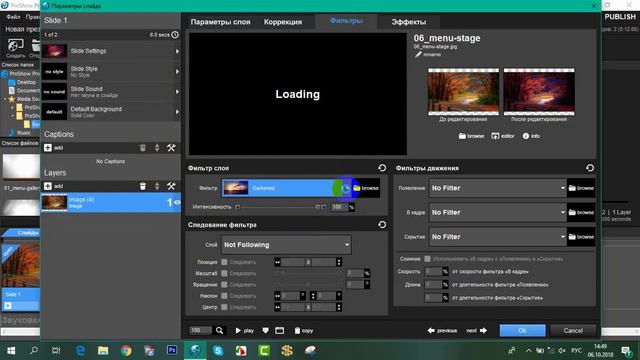Play the slide preview
Screen dimensions: 640x360
click(x=244, y=331)
